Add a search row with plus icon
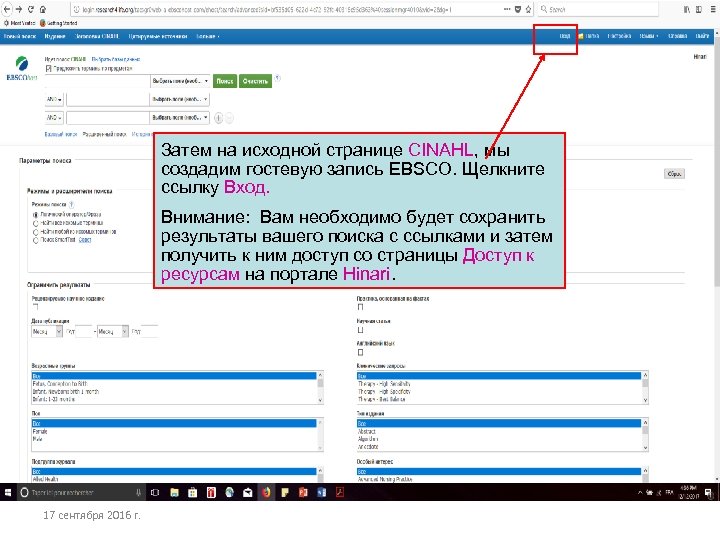Viewport: 720px width, 540px height. (219, 118)
